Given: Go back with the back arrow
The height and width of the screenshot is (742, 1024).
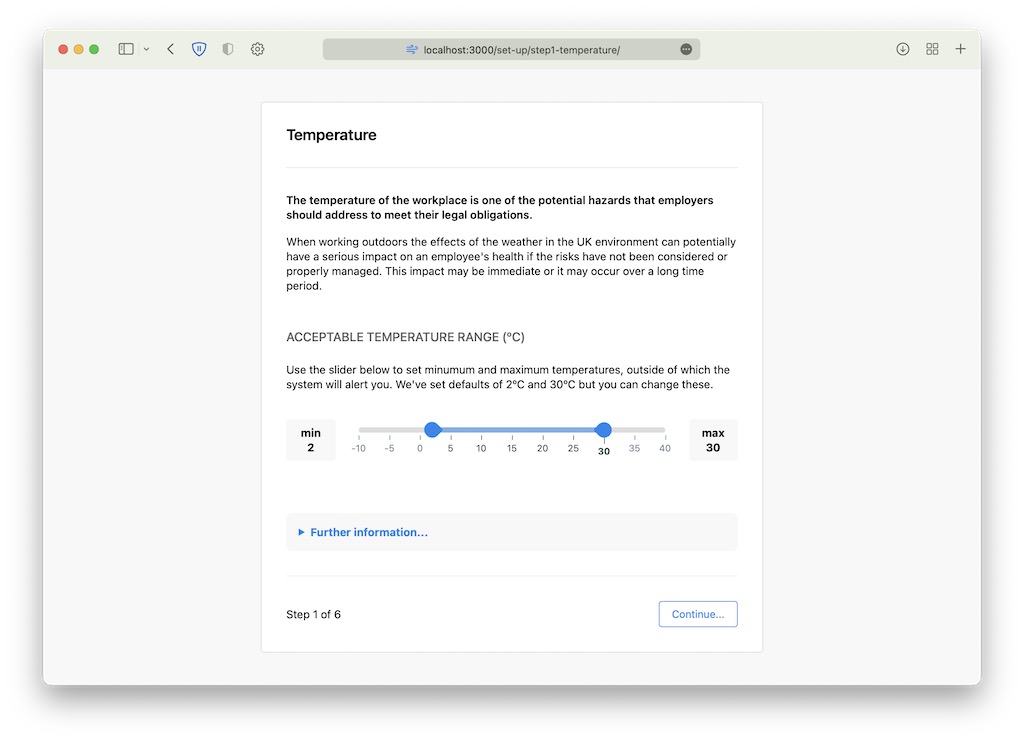Looking at the screenshot, I should (x=170, y=49).
